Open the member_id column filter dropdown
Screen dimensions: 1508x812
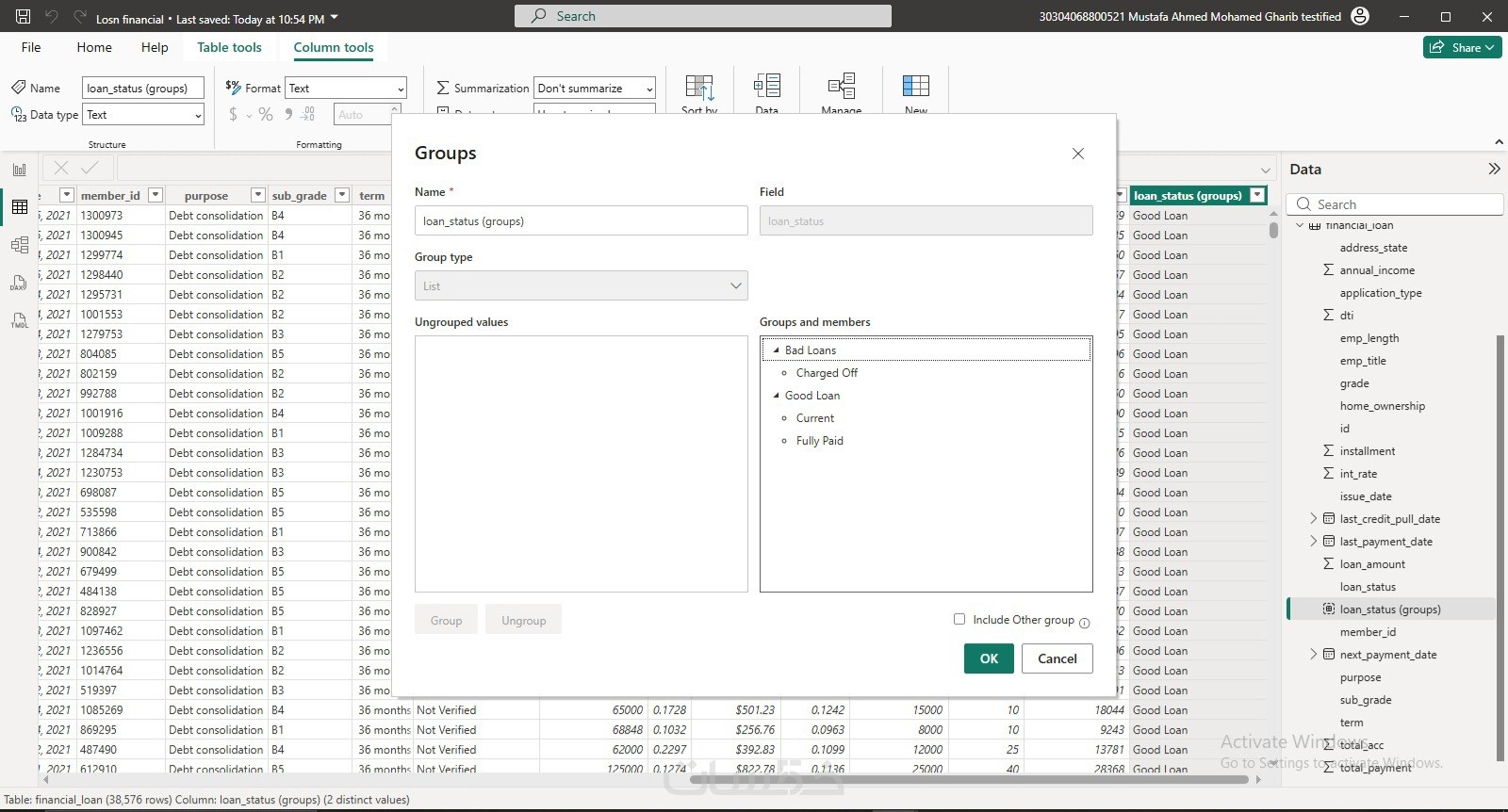[x=156, y=195]
